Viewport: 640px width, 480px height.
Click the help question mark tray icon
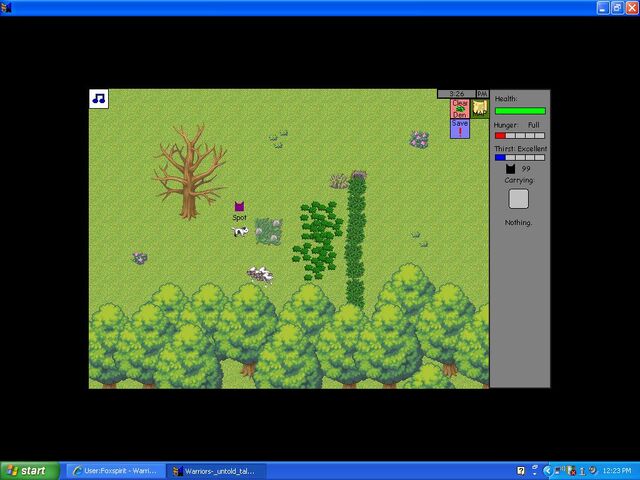click(x=521, y=471)
